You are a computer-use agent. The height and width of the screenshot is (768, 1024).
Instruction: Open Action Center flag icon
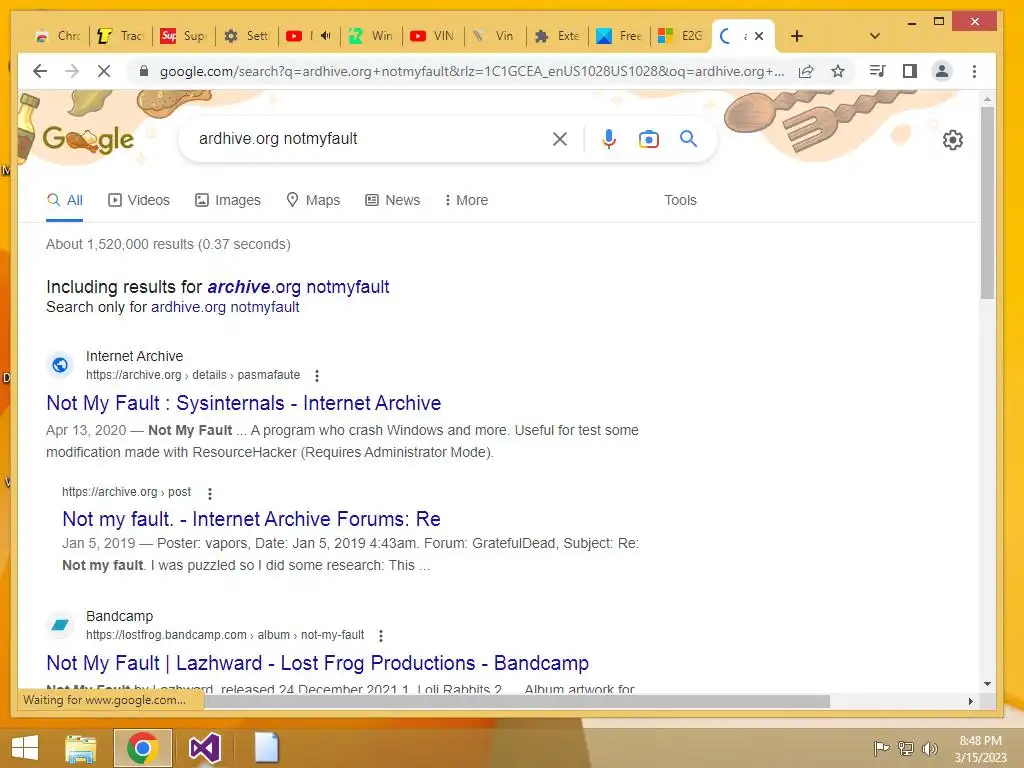click(881, 748)
